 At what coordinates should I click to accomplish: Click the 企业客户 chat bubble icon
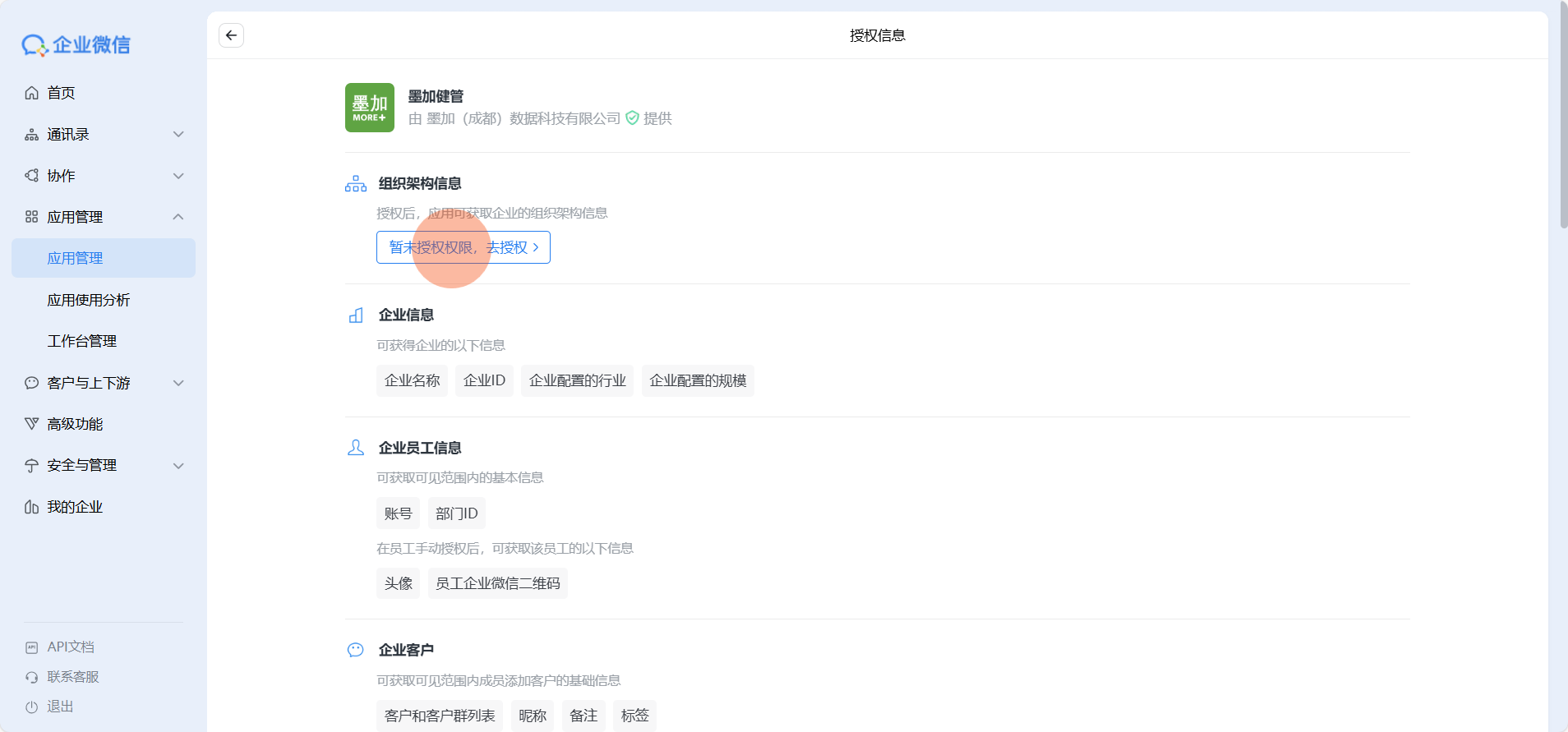pyautogui.click(x=356, y=650)
